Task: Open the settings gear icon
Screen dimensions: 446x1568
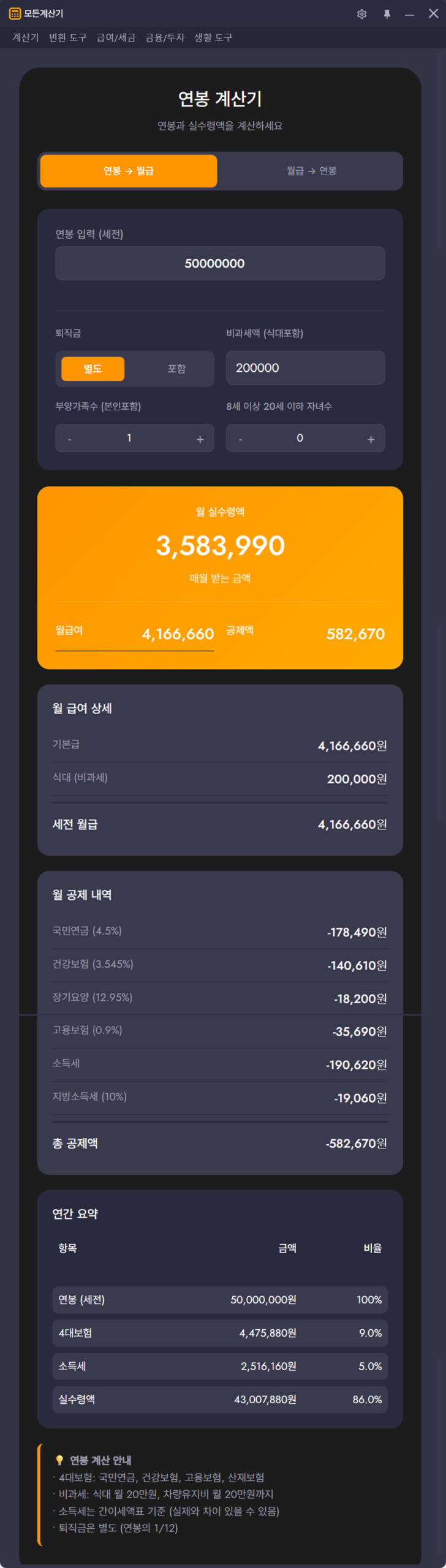Action: click(361, 14)
